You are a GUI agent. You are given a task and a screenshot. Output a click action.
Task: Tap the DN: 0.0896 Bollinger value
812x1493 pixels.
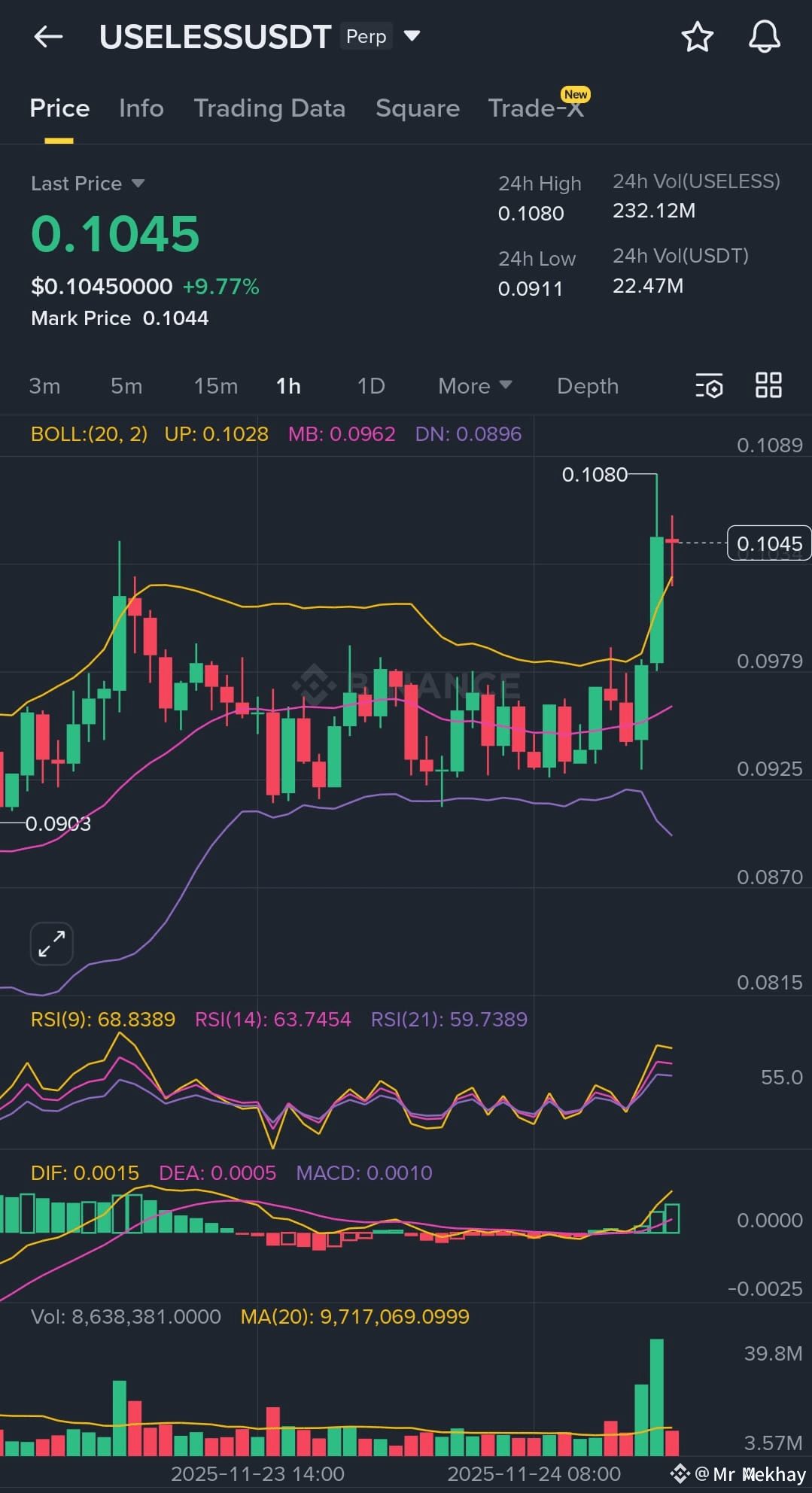tap(468, 434)
